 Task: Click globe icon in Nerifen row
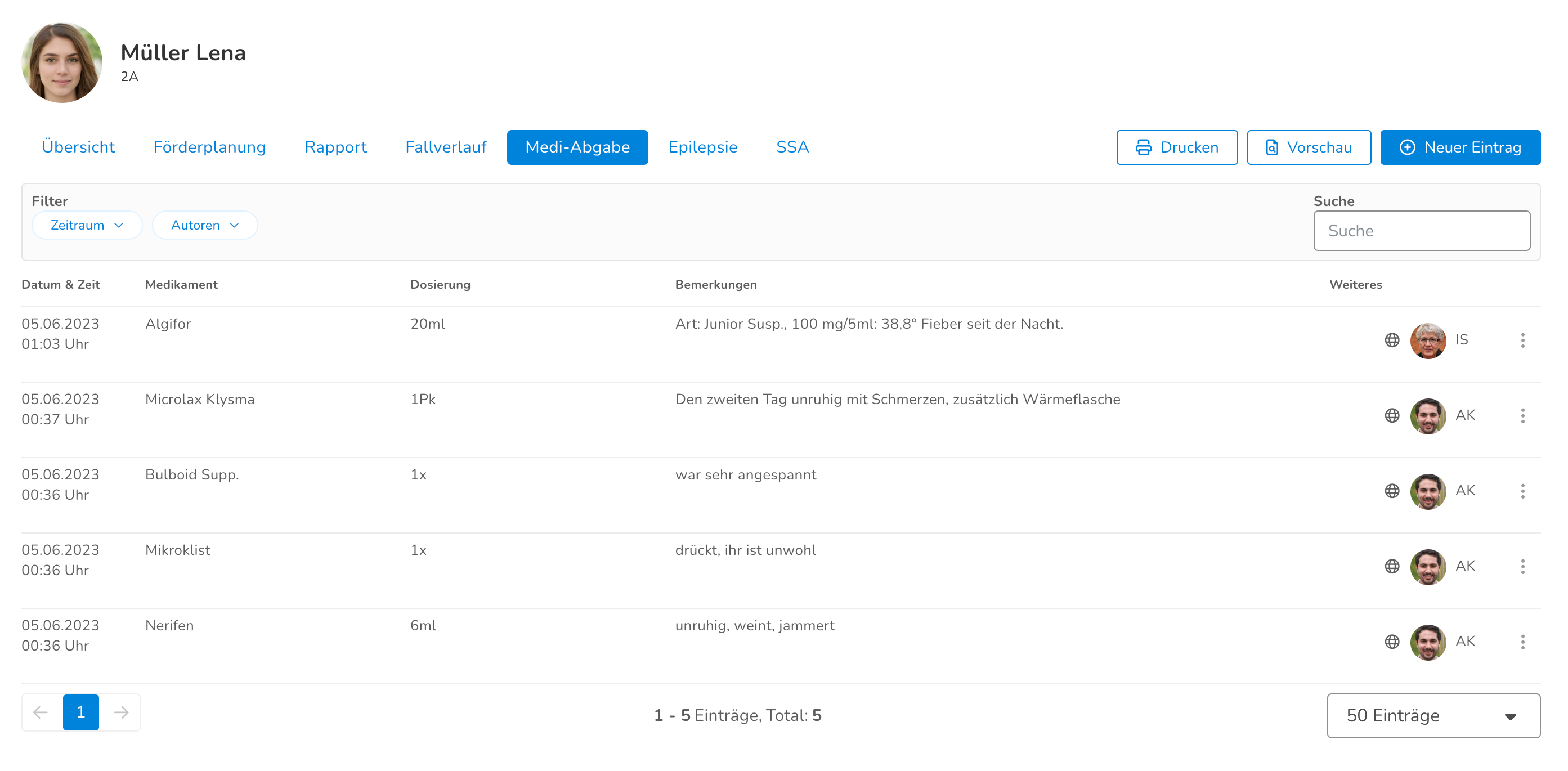1391,642
